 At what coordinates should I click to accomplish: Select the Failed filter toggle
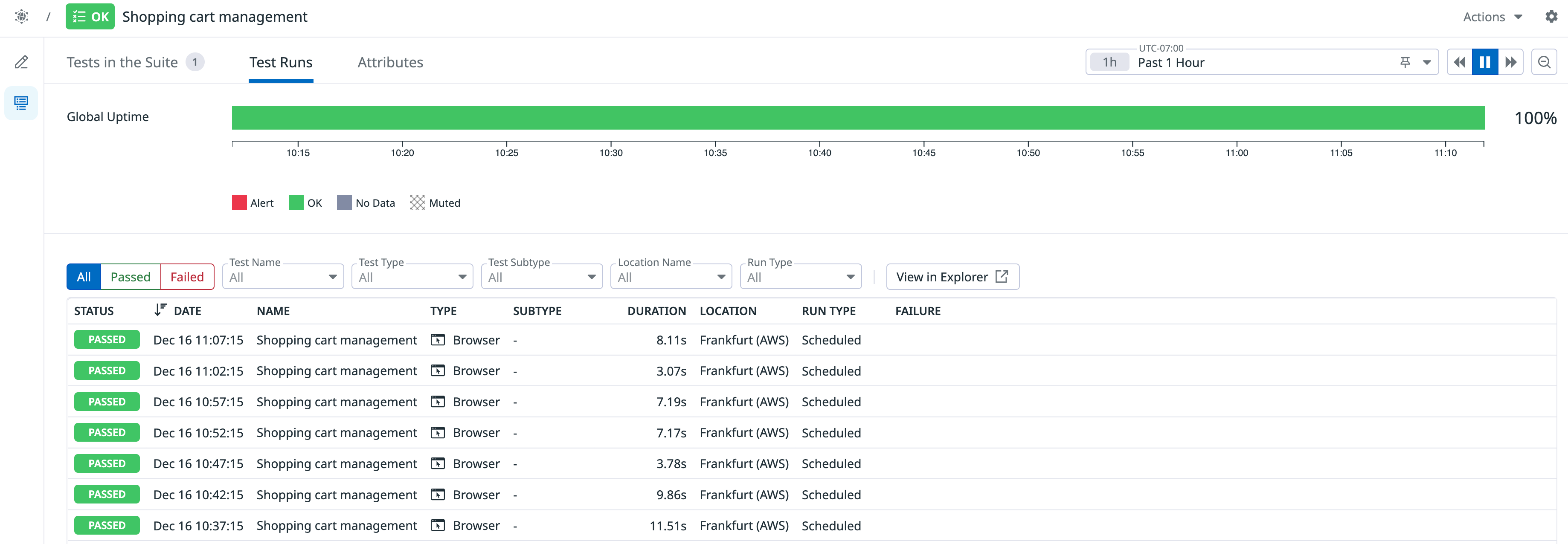tap(187, 277)
